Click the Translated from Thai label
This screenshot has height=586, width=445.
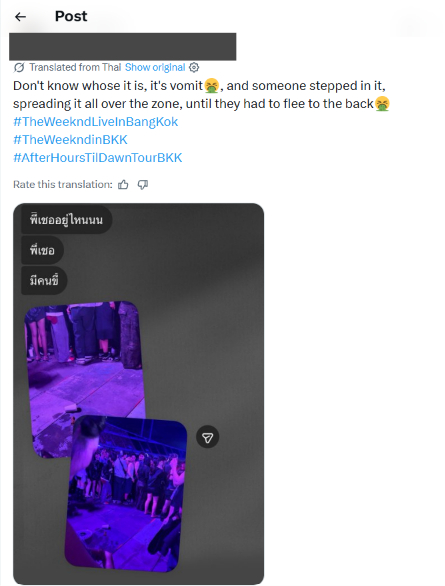pos(75,67)
